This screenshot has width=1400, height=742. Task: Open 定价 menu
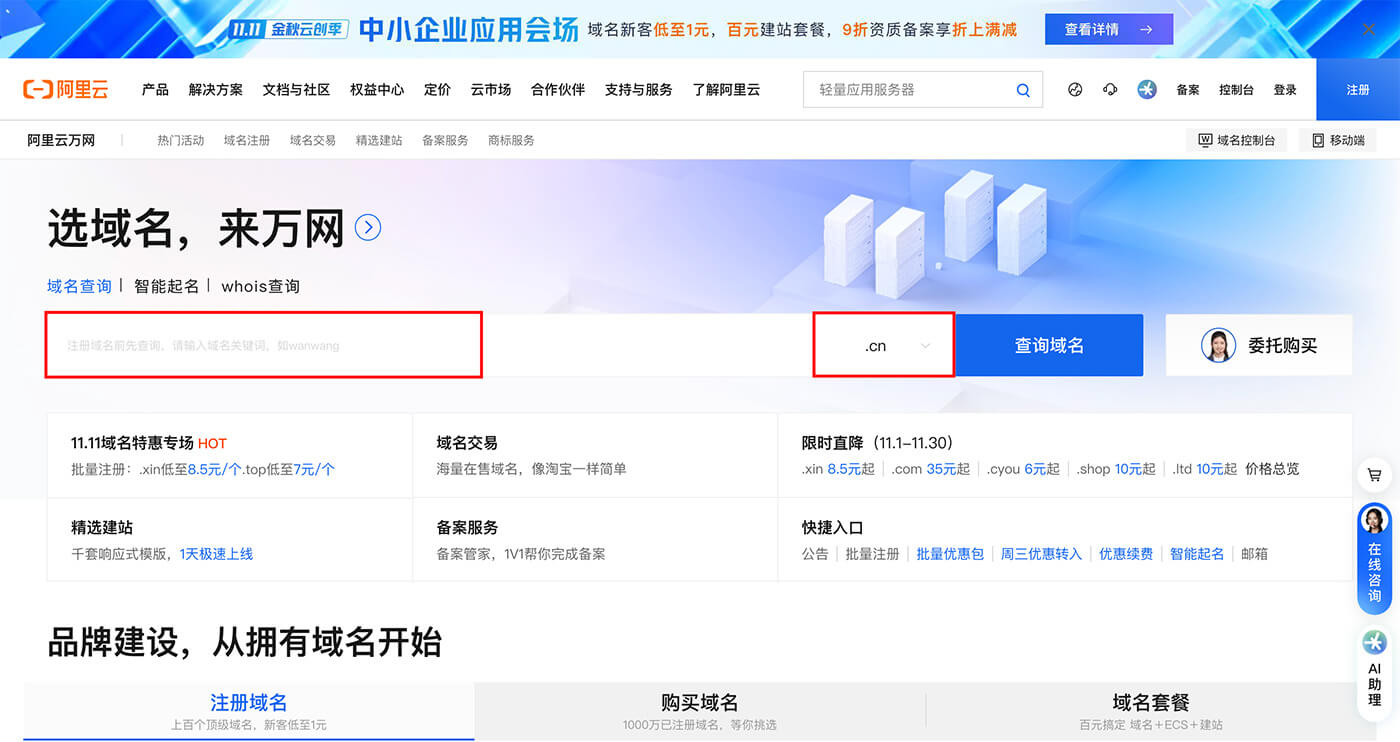point(437,90)
